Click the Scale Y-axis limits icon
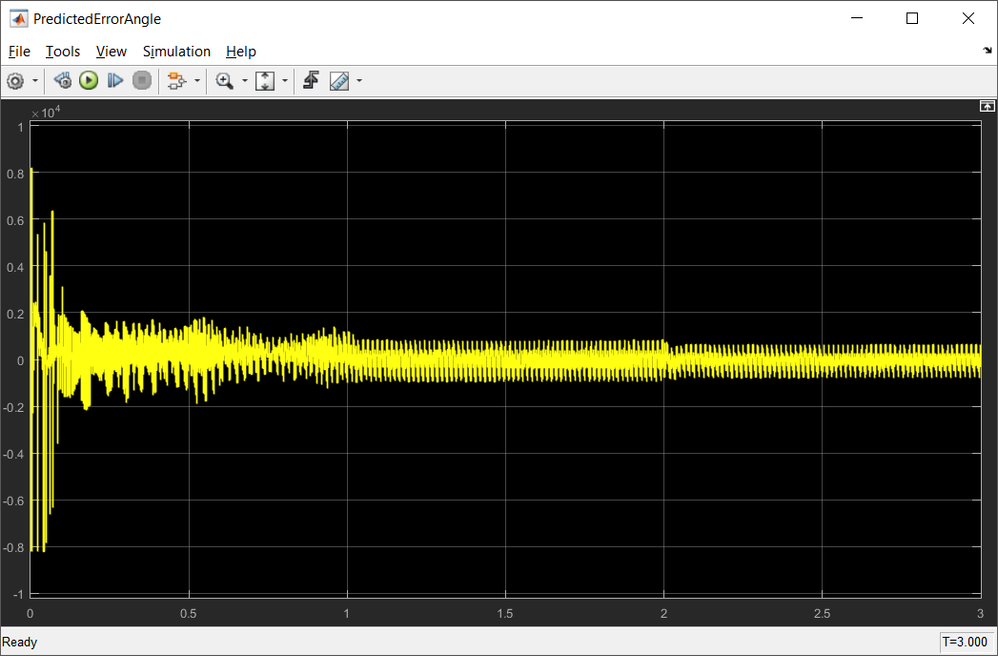 pos(265,81)
